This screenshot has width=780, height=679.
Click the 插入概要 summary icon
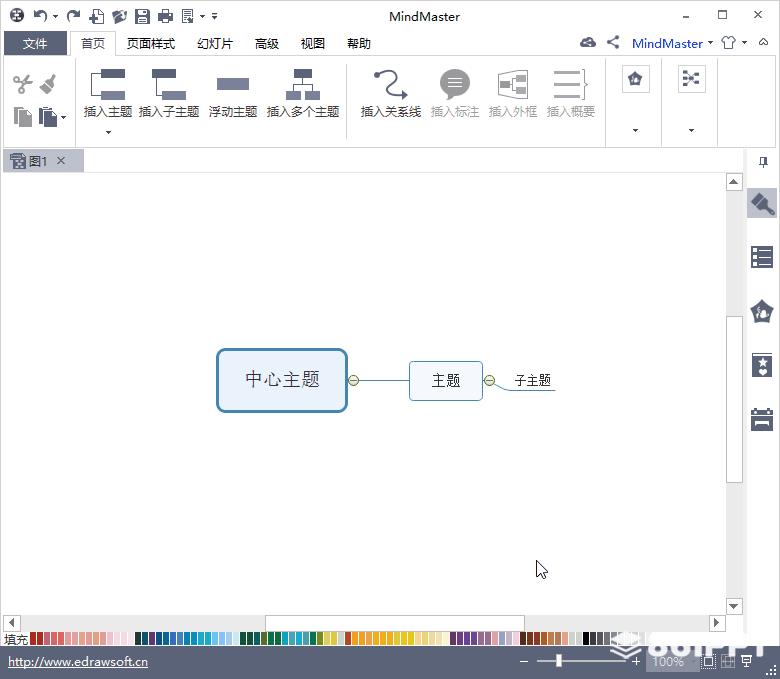point(571,94)
